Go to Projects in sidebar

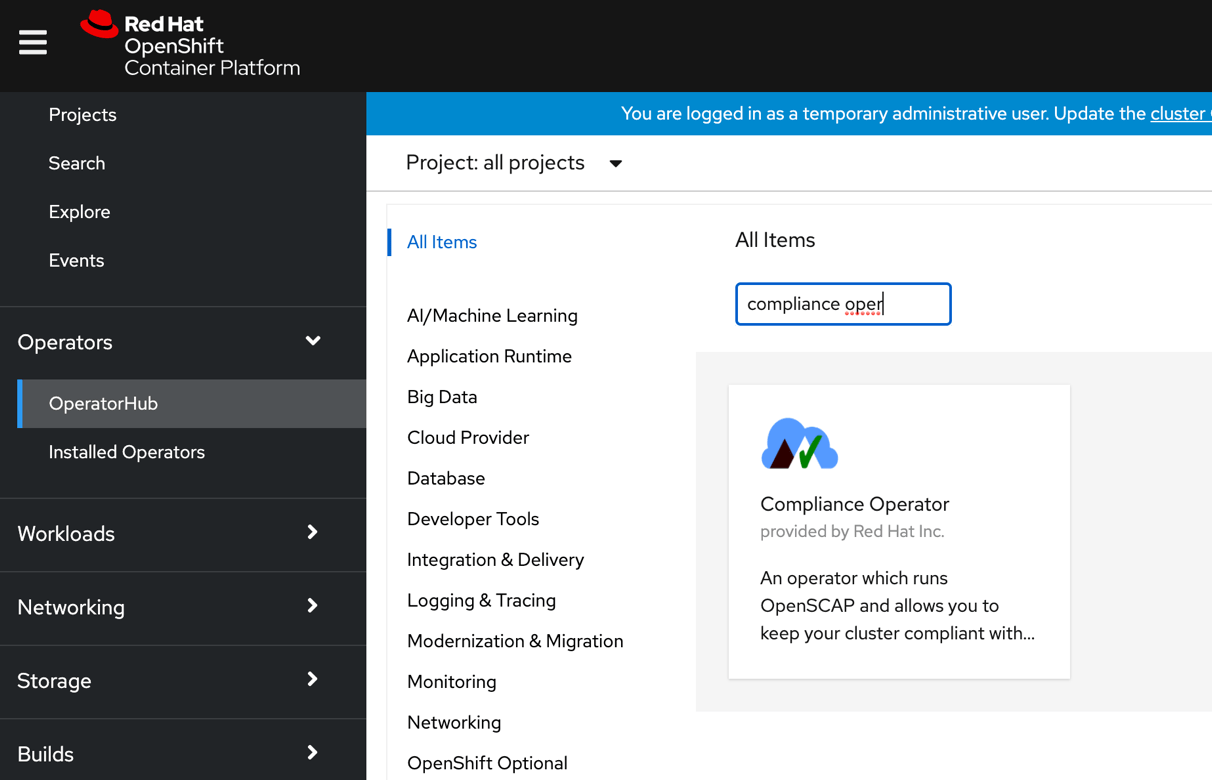coord(83,115)
